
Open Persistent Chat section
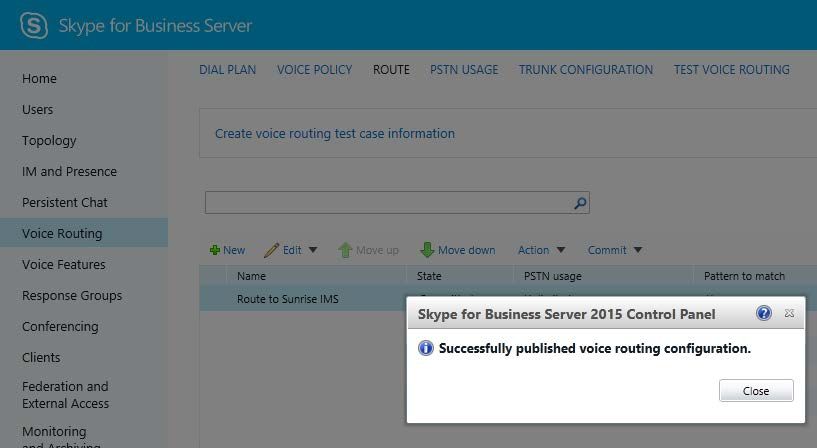pyautogui.click(x=65, y=203)
